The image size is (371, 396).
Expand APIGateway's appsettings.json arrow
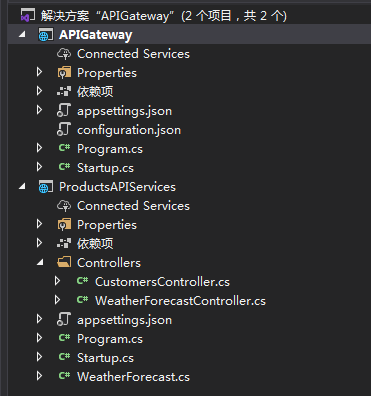pyautogui.click(x=39, y=110)
